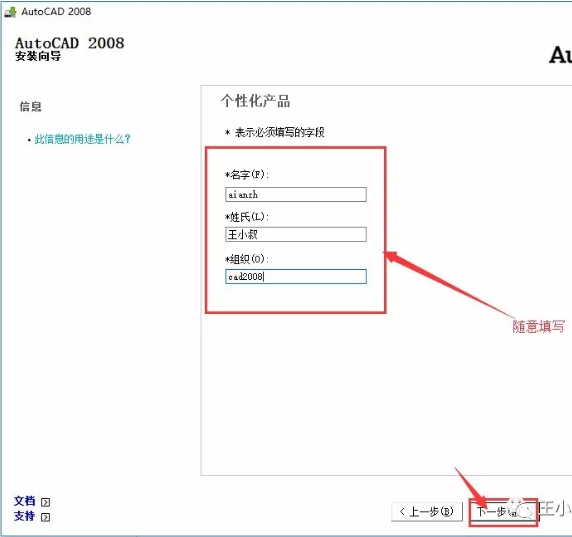Image resolution: width=572 pixels, height=537 pixels.
Task: Click the *组织(O): label
Action: pos(247,259)
